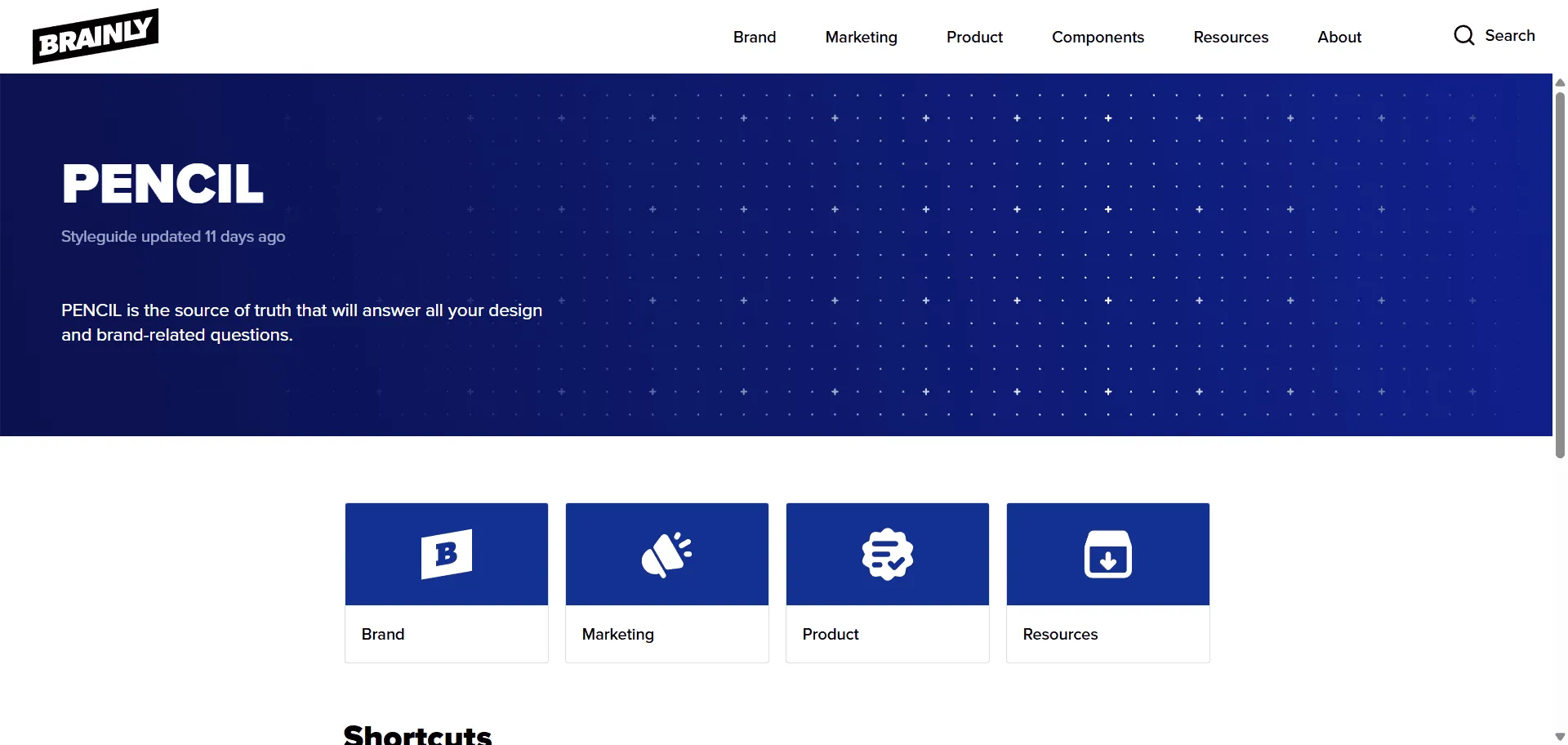Click the vertical page scrollbar thumb

(1560, 274)
